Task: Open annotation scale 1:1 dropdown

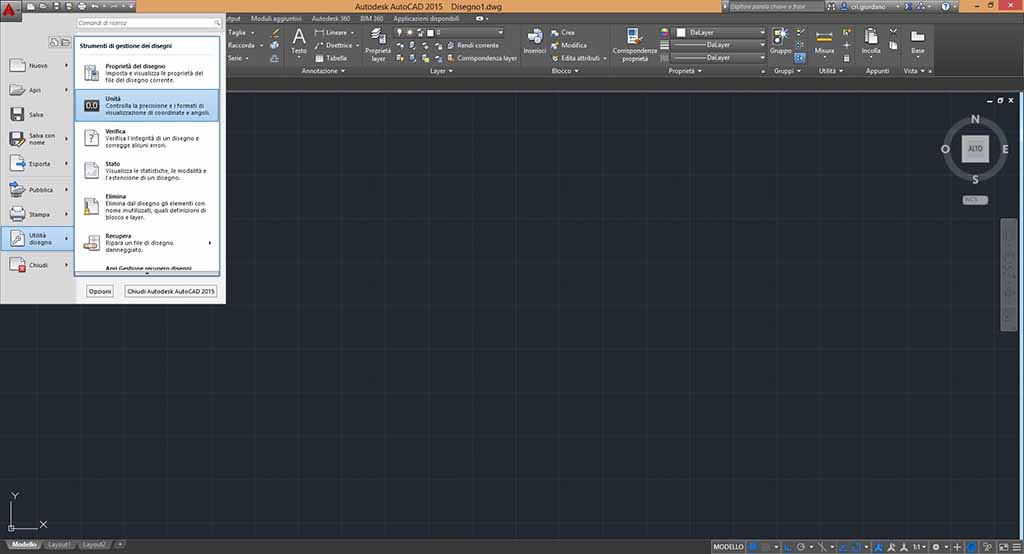Action: [x=919, y=547]
